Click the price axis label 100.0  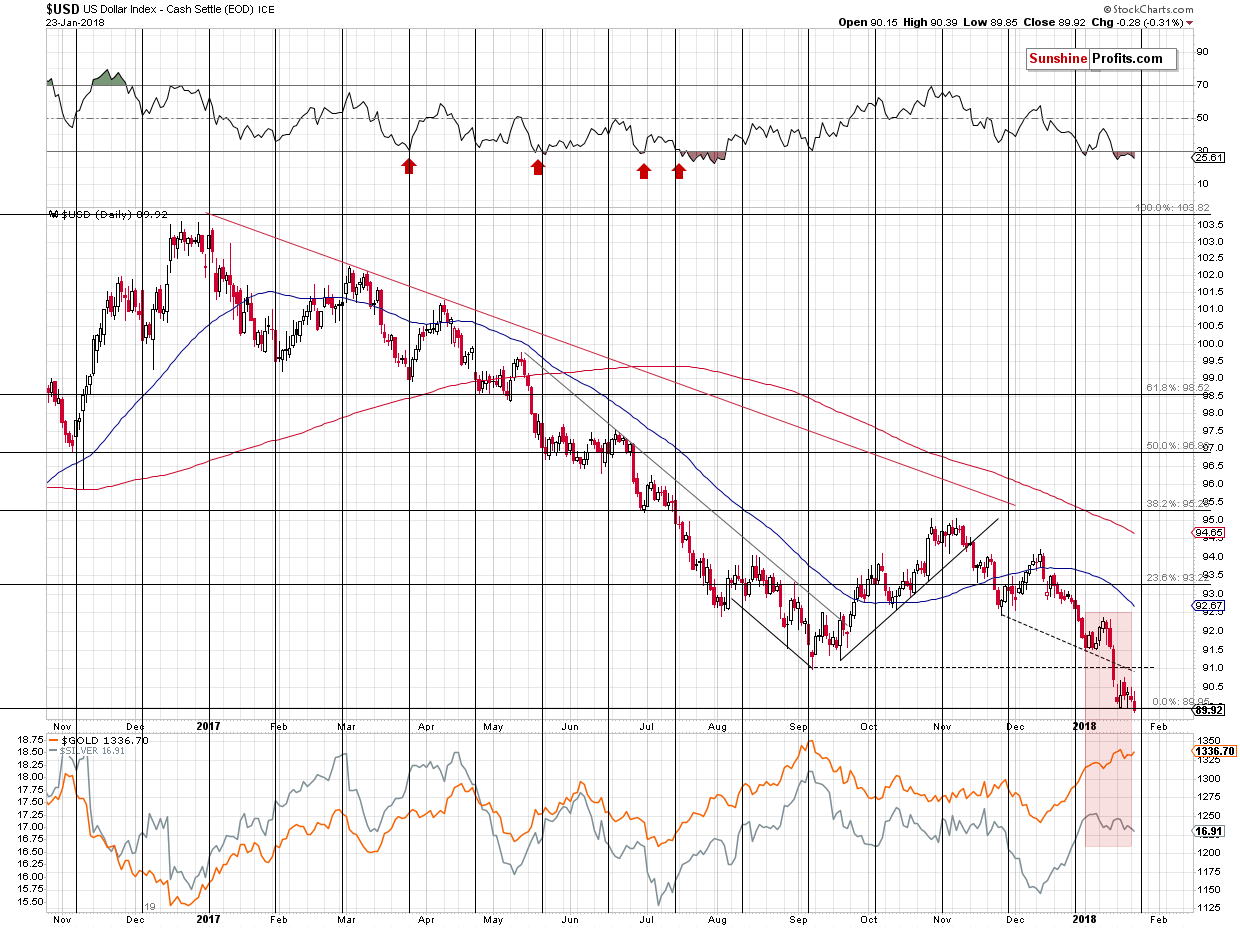click(x=1208, y=343)
